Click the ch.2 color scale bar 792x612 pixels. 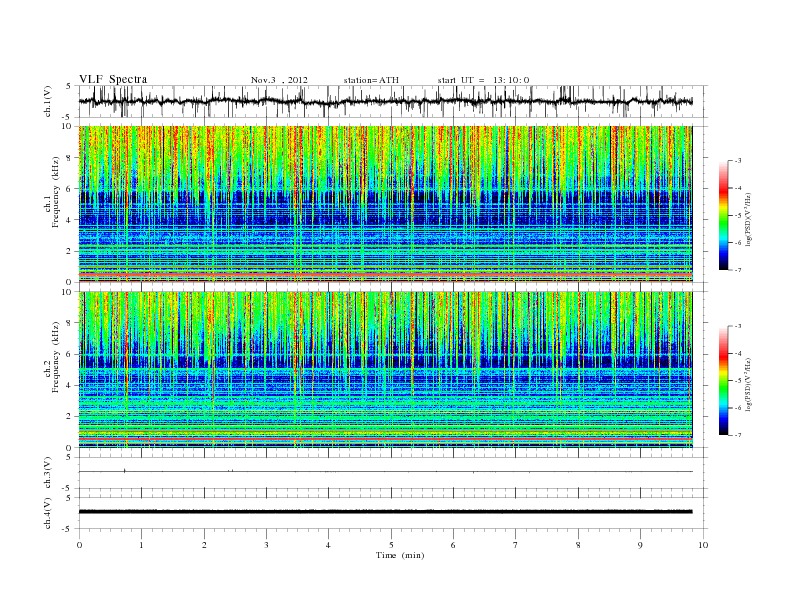point(724,380)
